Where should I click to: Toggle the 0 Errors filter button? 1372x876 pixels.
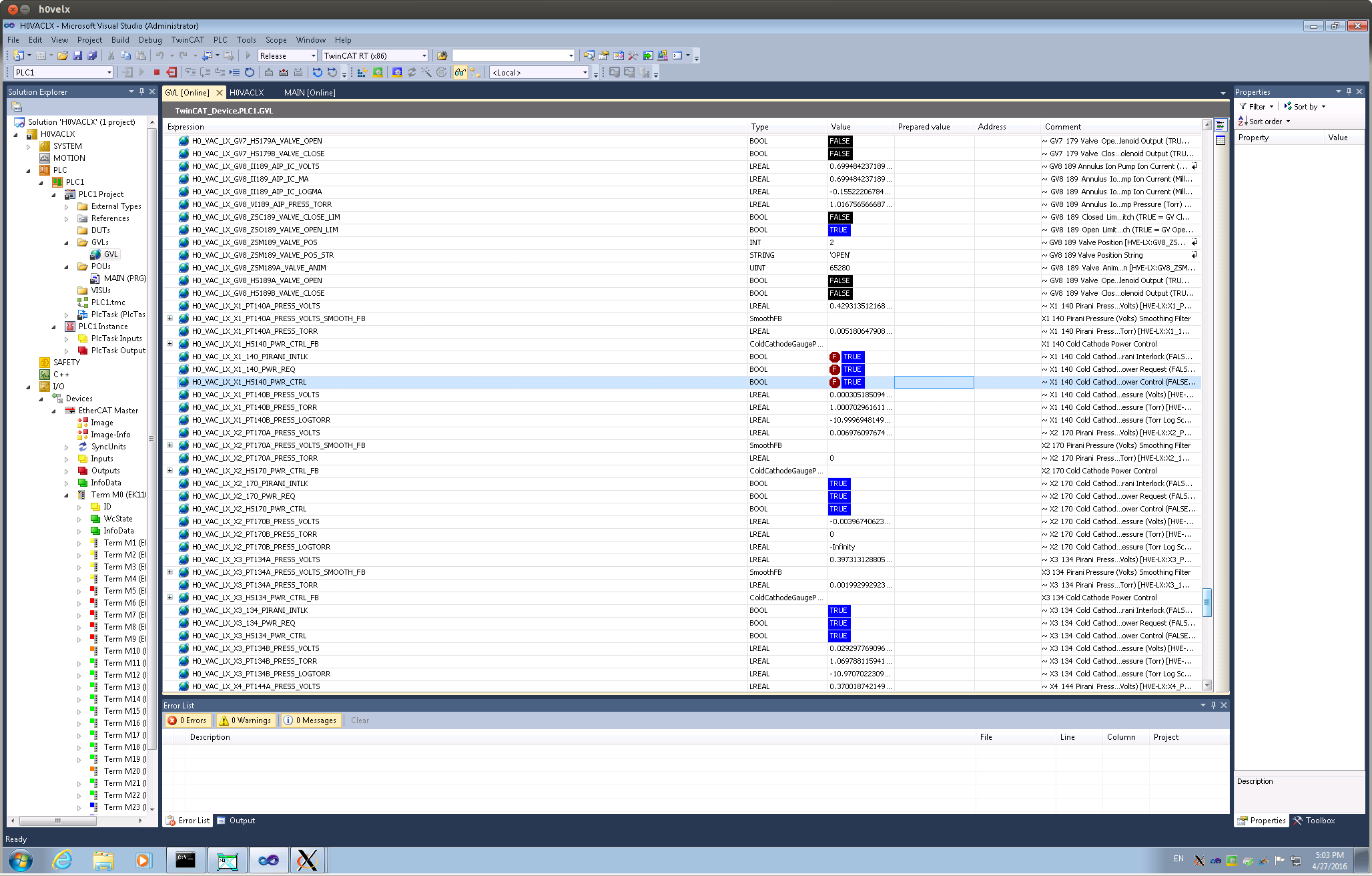pos(188,720)
